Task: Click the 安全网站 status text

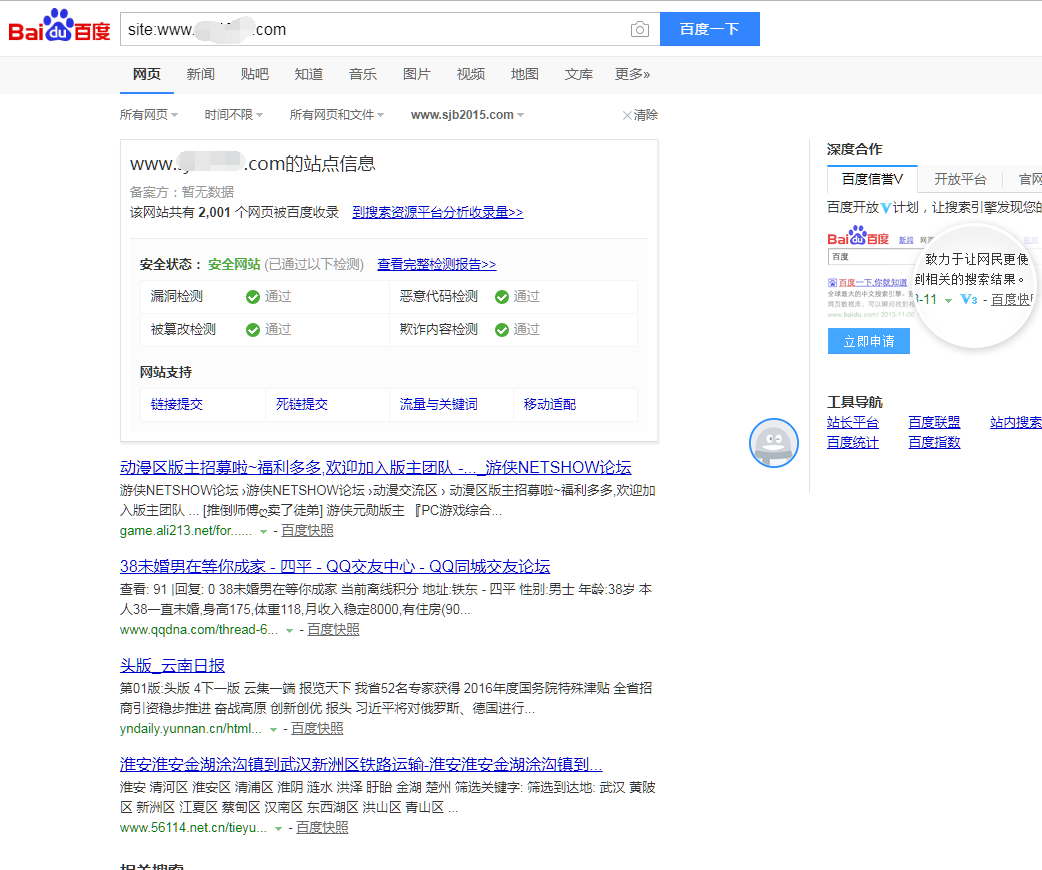Action: click(x=234, y=264)
